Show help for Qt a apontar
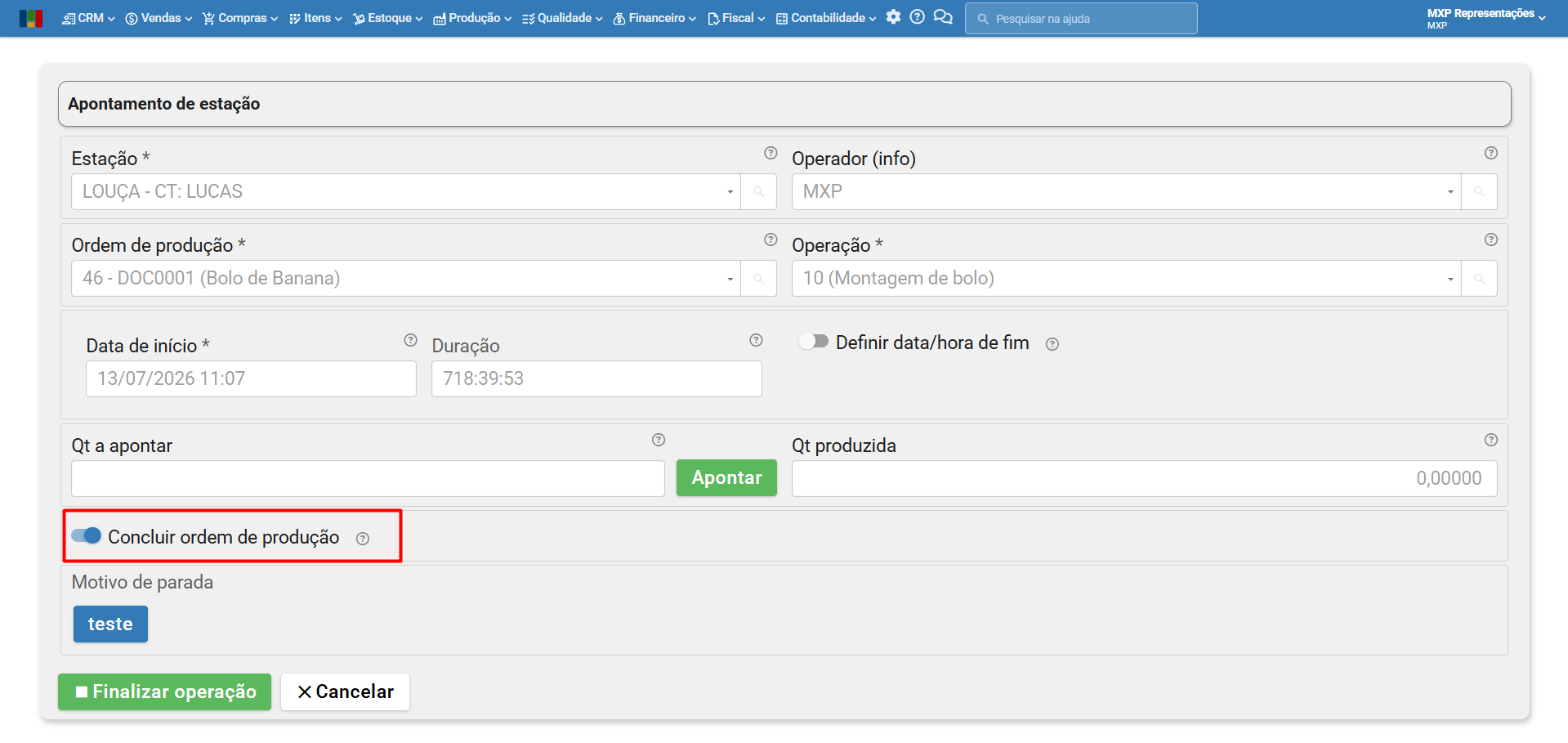The image size is (1568, 743). 659,440
